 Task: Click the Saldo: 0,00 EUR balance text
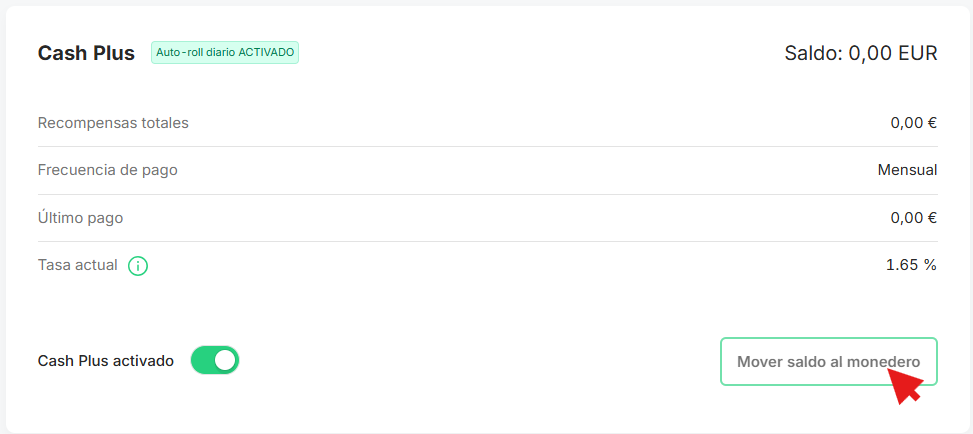pos(861,53)
